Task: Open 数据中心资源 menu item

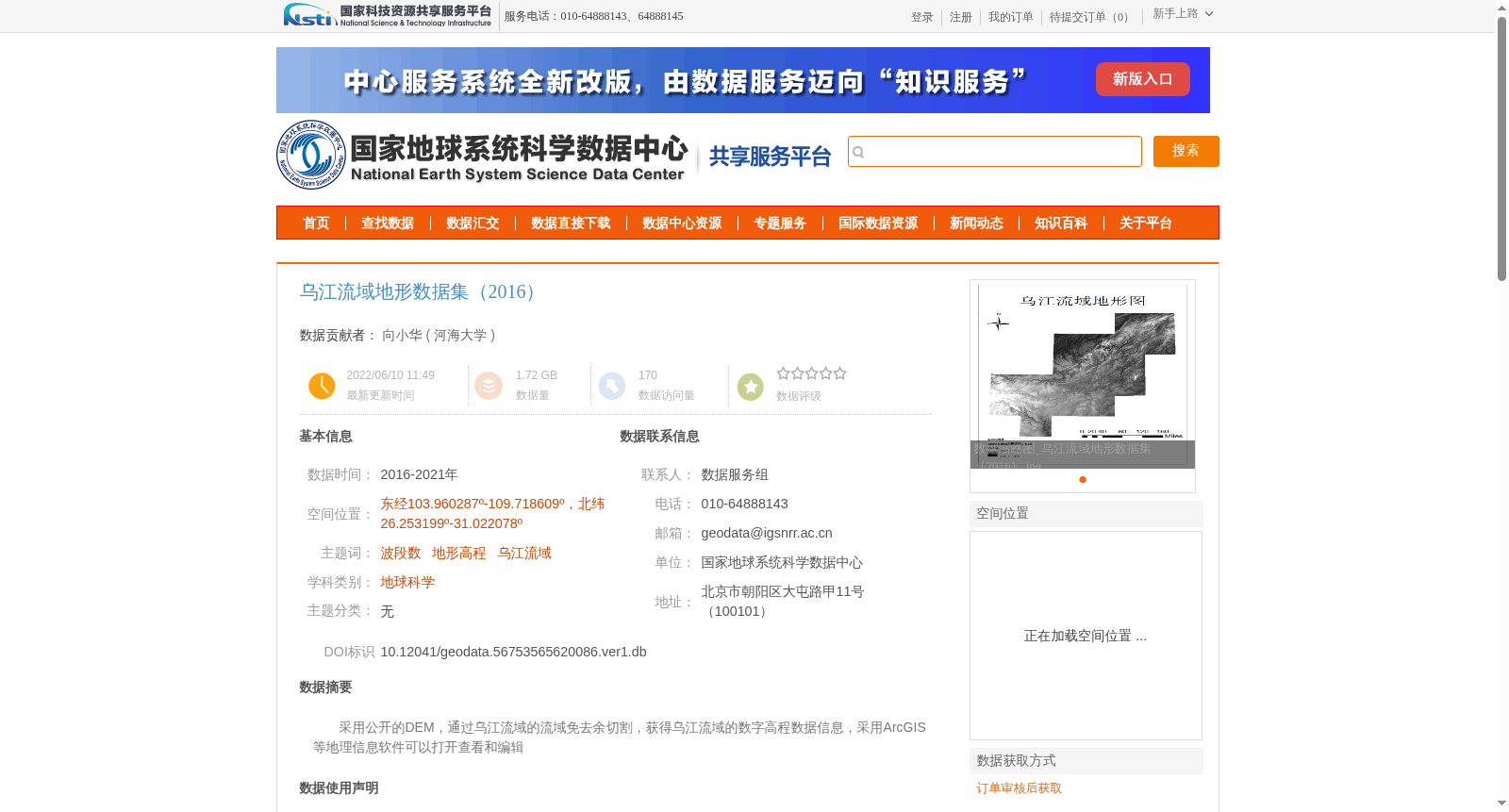Action: click(682, 224)
